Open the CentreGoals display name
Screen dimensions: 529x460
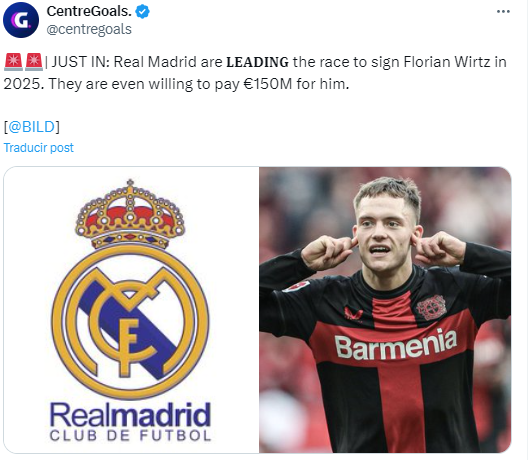89,11
